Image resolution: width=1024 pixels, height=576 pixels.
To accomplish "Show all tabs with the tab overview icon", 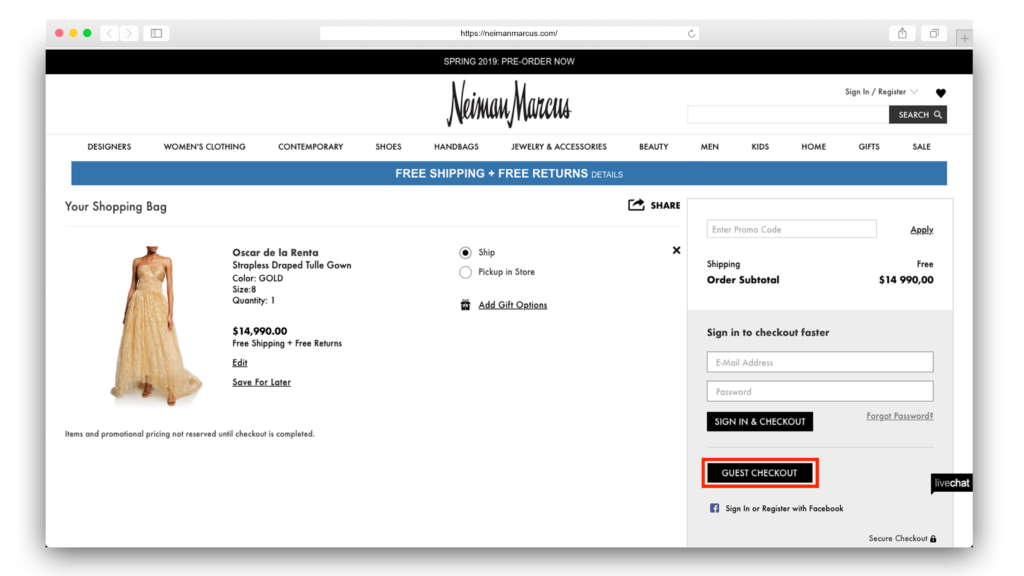I will click(x=934, y=33).
